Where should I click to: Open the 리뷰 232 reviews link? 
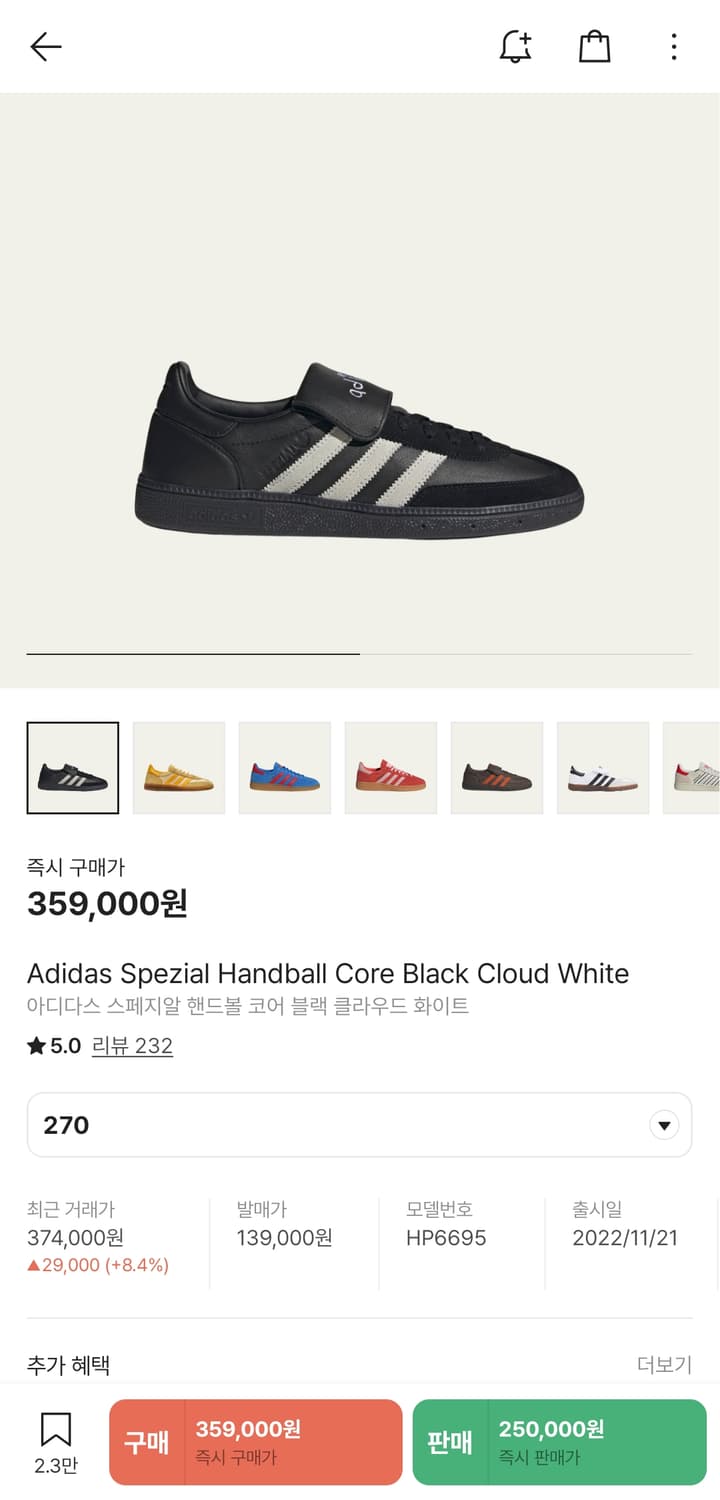click(132, 1046)
